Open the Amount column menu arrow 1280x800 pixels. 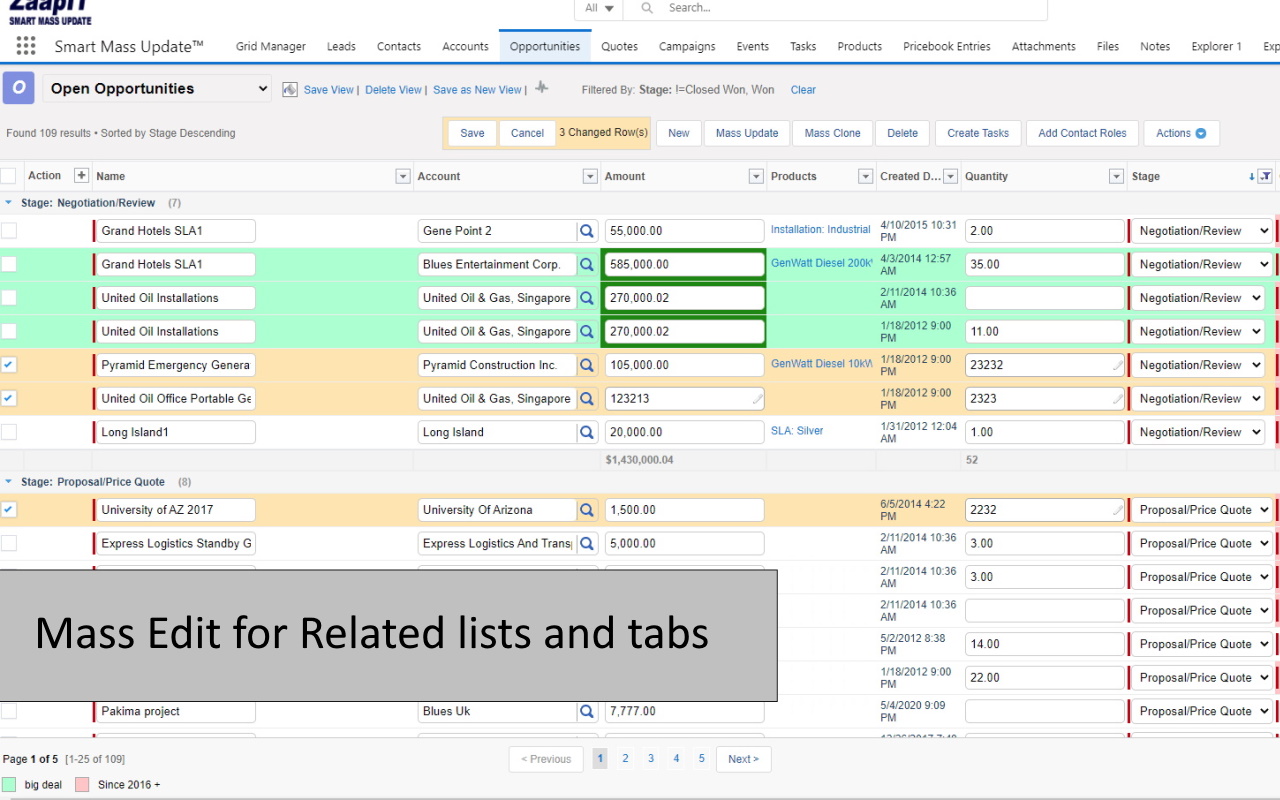(x=756, y=177)
